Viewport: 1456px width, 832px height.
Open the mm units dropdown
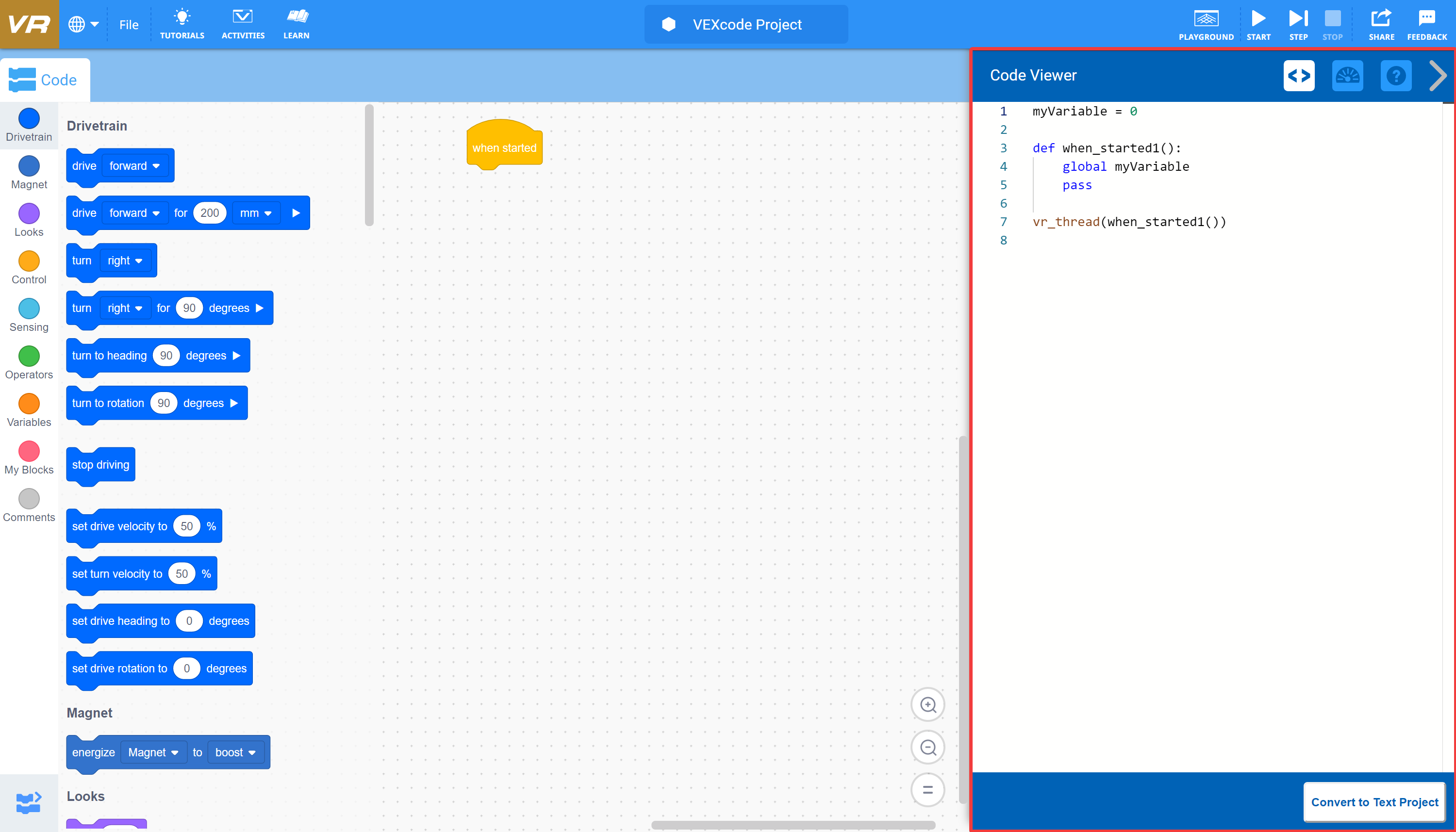[x=256, y=212]
